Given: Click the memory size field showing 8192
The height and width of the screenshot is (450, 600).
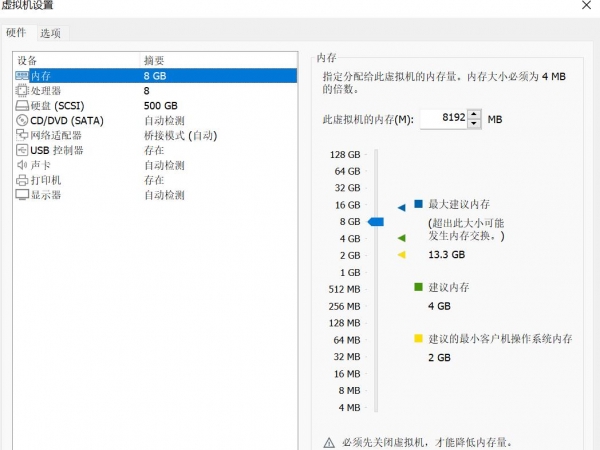Looking at the screenshot, I should 443,119.
